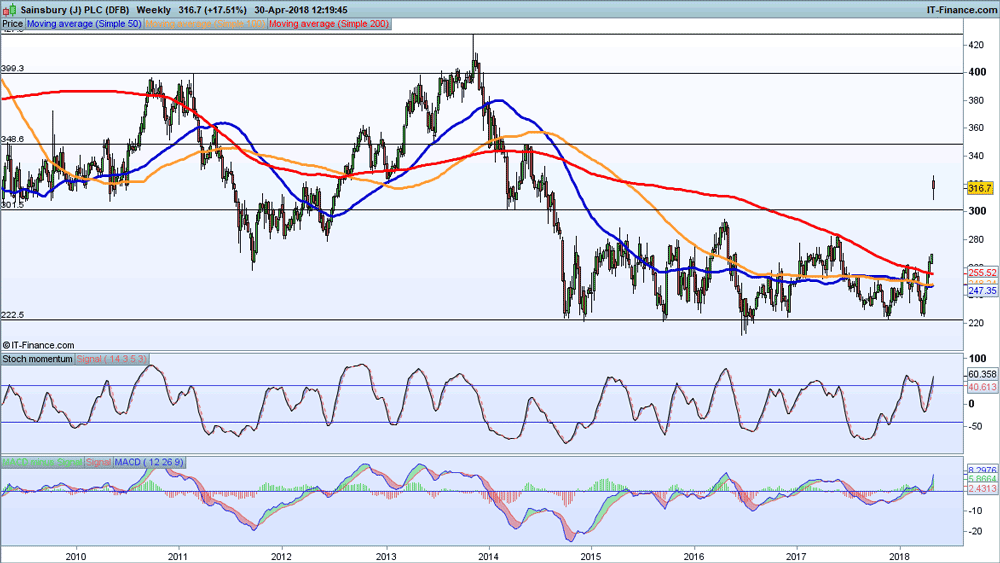1000x563 pixels.
Task: Click the 8.2976 MACD value
Action: pyautogui.click(x=982, y=469)
